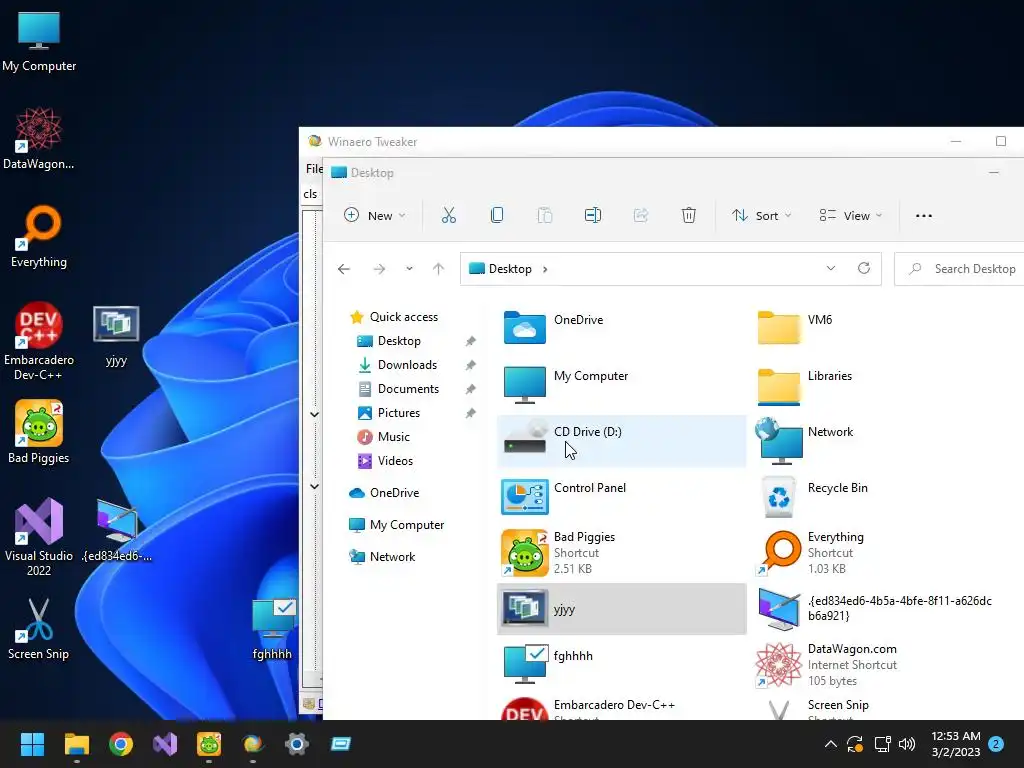The image size is (1024, 768).
Task: Select My Computer in the file list
Action: 621,384
